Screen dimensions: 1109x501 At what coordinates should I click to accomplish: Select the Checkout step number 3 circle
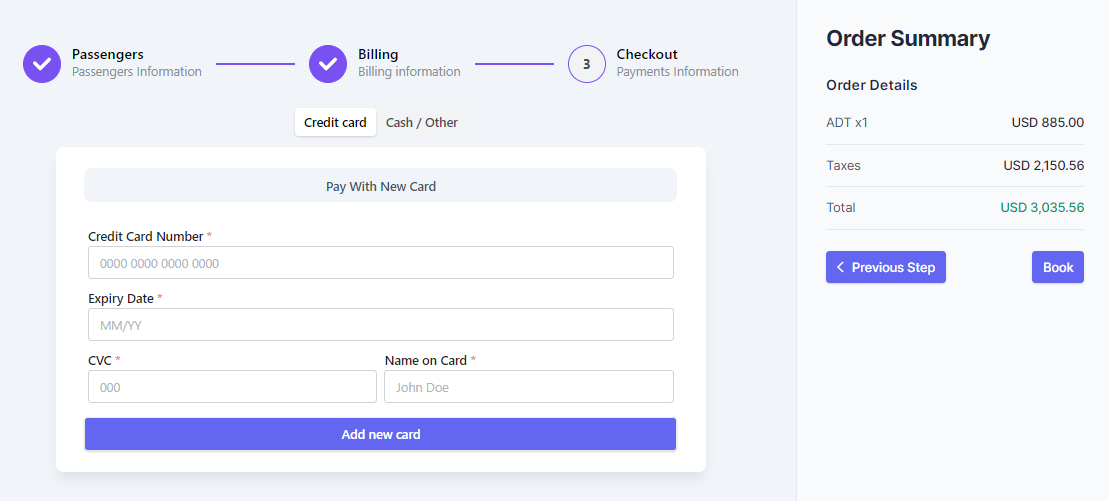587,64
